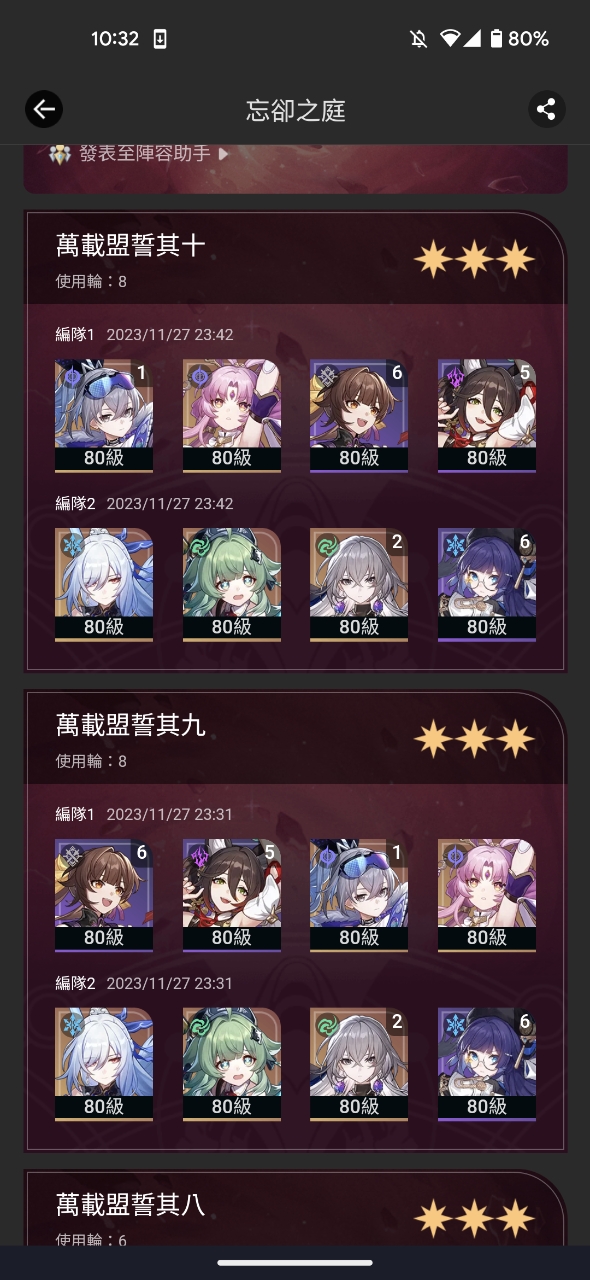
Task: Select the gray-haired character with 2 in 其十 編隊2
Action: click(359, 585)
